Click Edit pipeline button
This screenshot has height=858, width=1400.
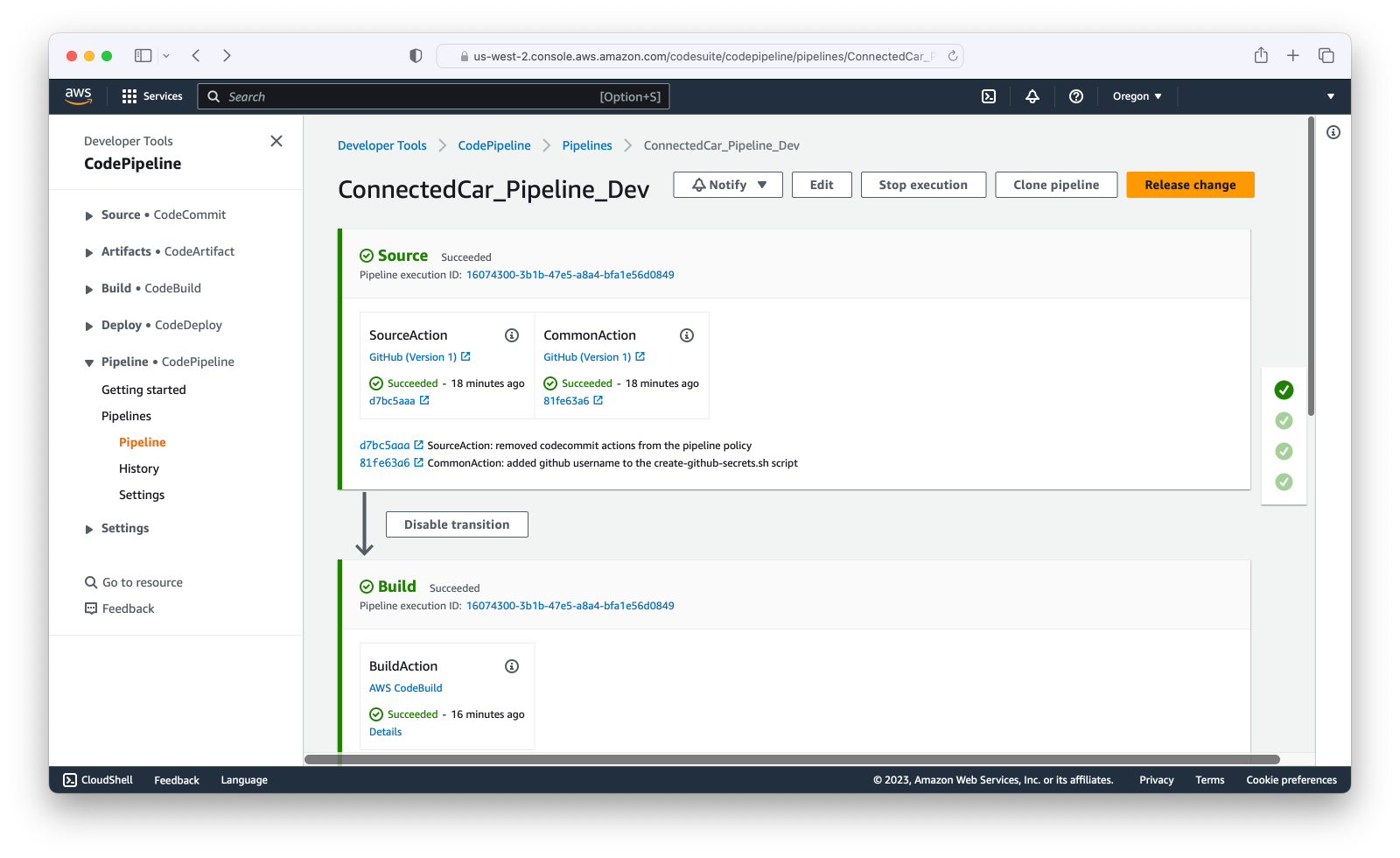822,185
